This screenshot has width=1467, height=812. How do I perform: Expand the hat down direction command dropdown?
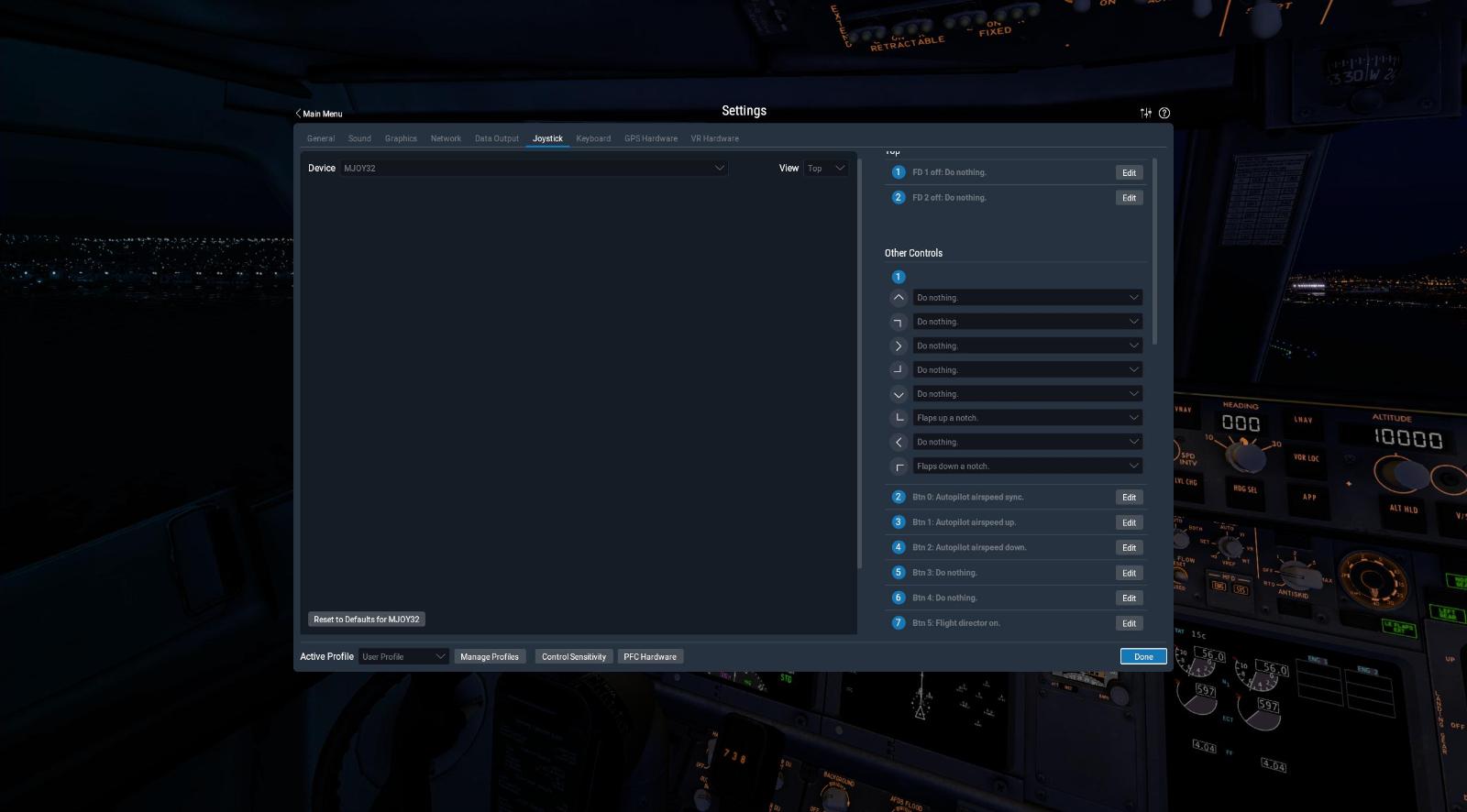(x=1028, y=394)
